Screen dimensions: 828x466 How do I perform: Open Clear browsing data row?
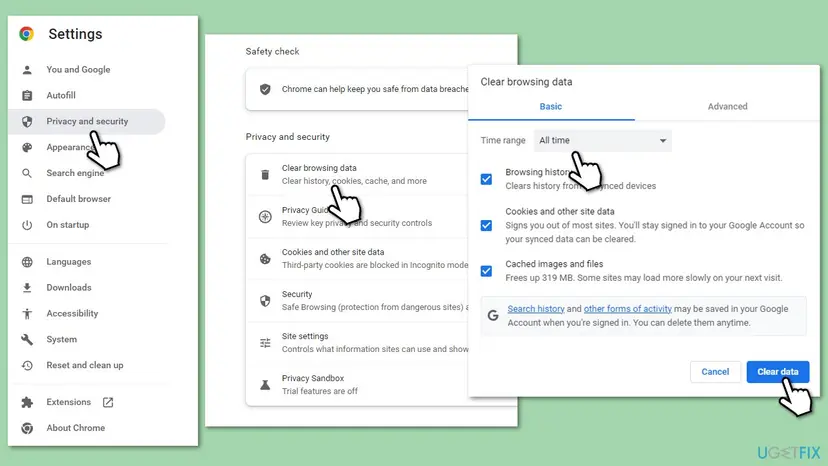coord(357,174)
